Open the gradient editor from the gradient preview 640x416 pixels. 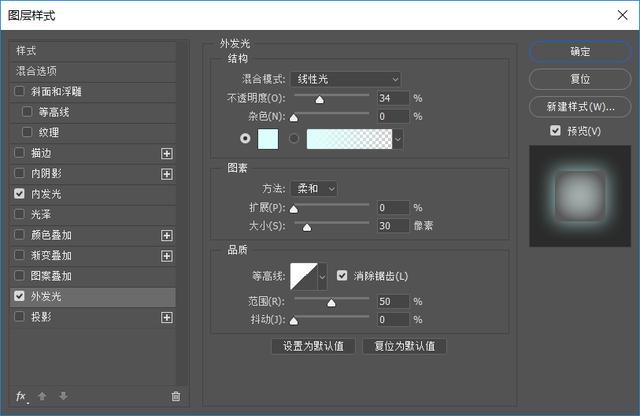[349, 139]
